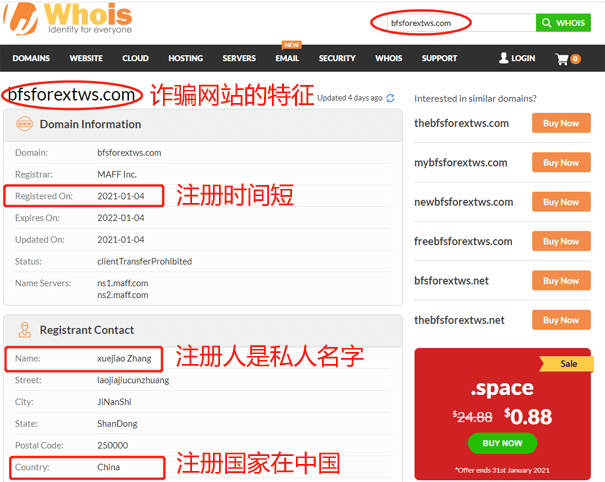The image size is (605, 482).
Task: Click the country value China
Action: coord(108,467)
